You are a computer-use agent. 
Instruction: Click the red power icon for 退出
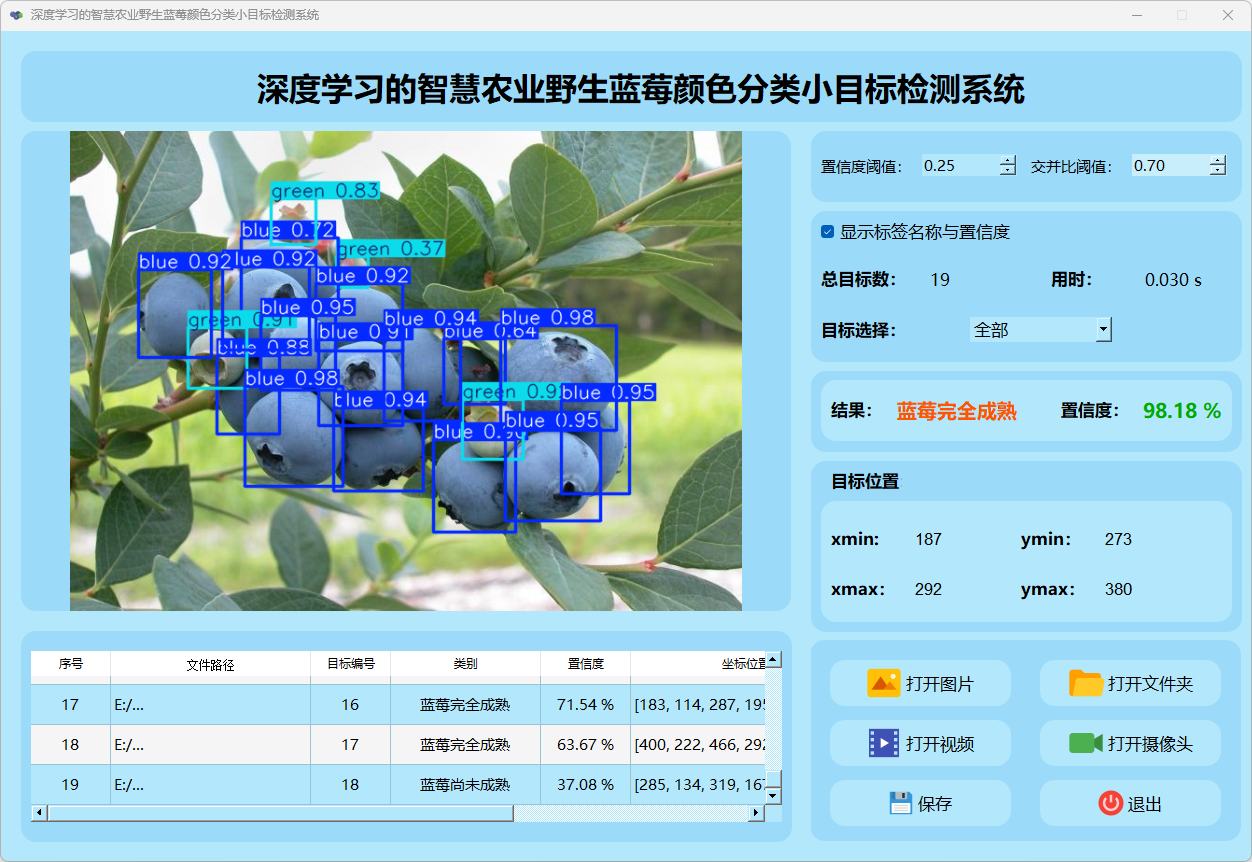[x=1110, y=803]
